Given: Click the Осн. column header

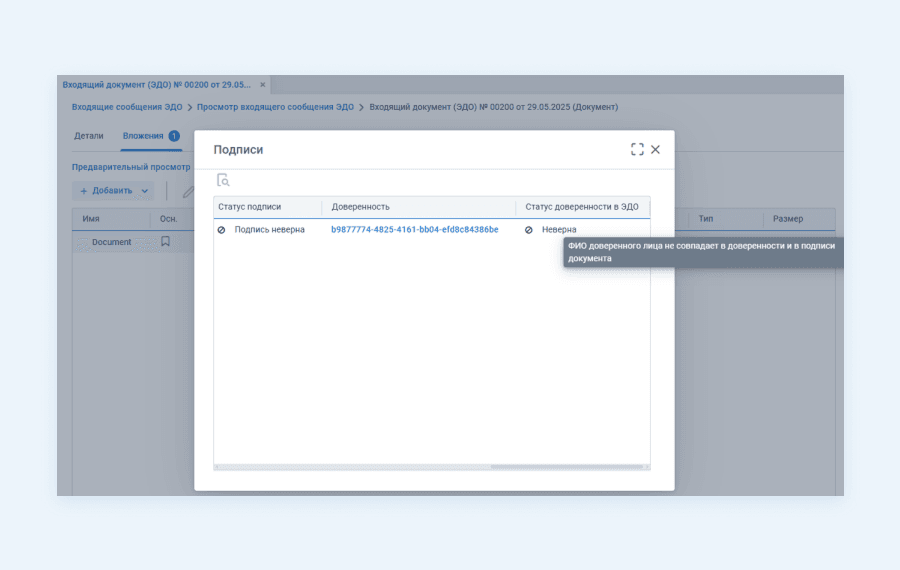Looking at the screenshot, I should click(x=169, y=219).
